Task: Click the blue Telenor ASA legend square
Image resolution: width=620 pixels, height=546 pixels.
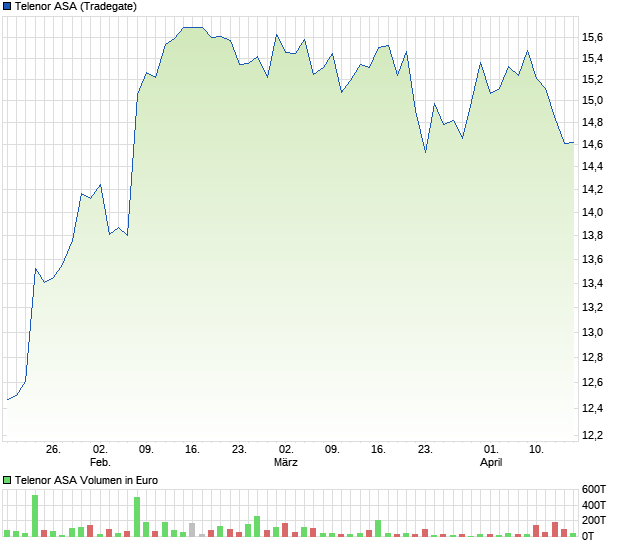Action: click(7, 6)
